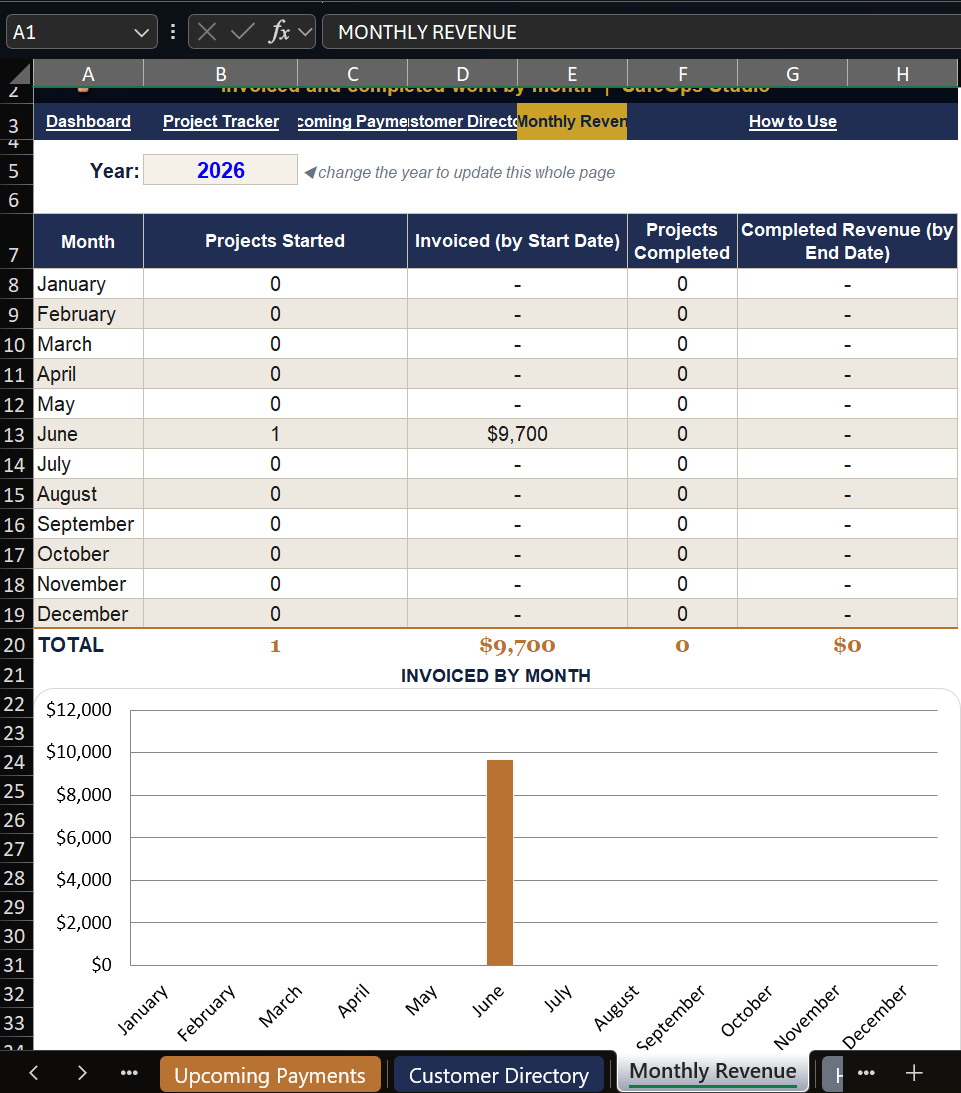
Task: Select row 13 header
Action: click(x=15, y=435)
